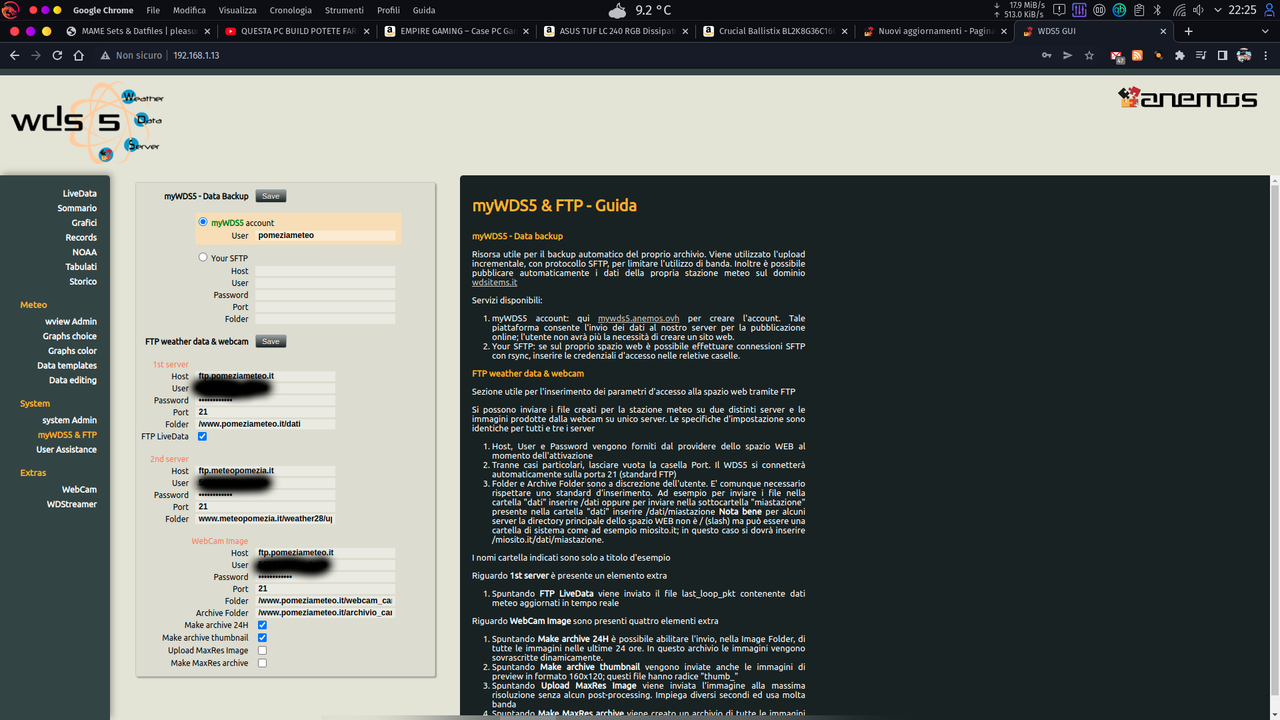Click the clock showing 22:25

click(x=1242, y=10)
